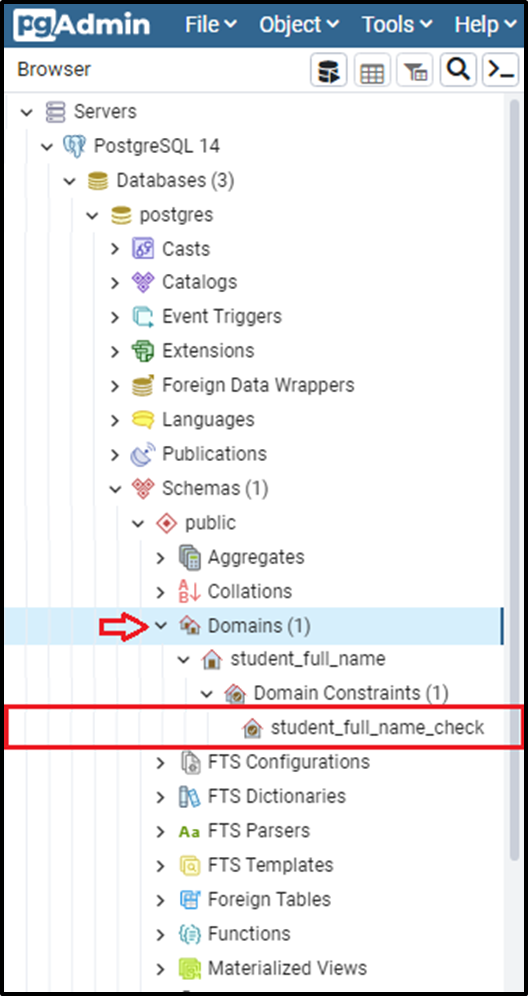528x996 pixels.
Task: Open the Query Tool toolbar icon
Action: click(328, 70)
